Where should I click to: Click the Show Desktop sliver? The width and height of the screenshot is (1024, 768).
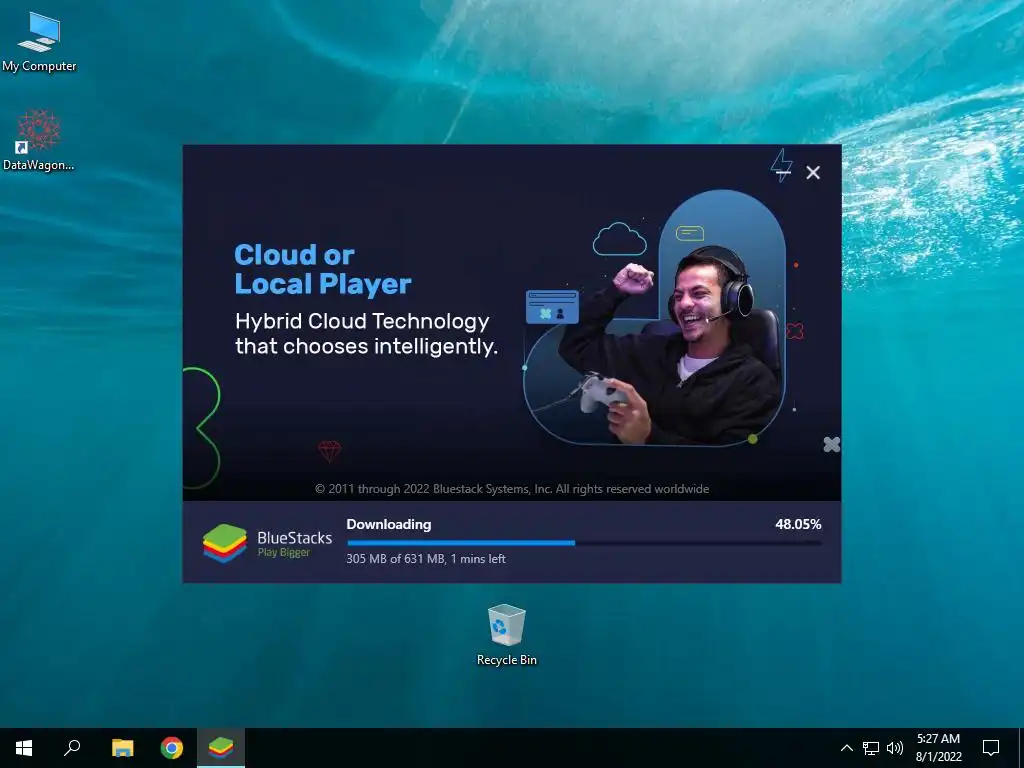coord(1021,748)
